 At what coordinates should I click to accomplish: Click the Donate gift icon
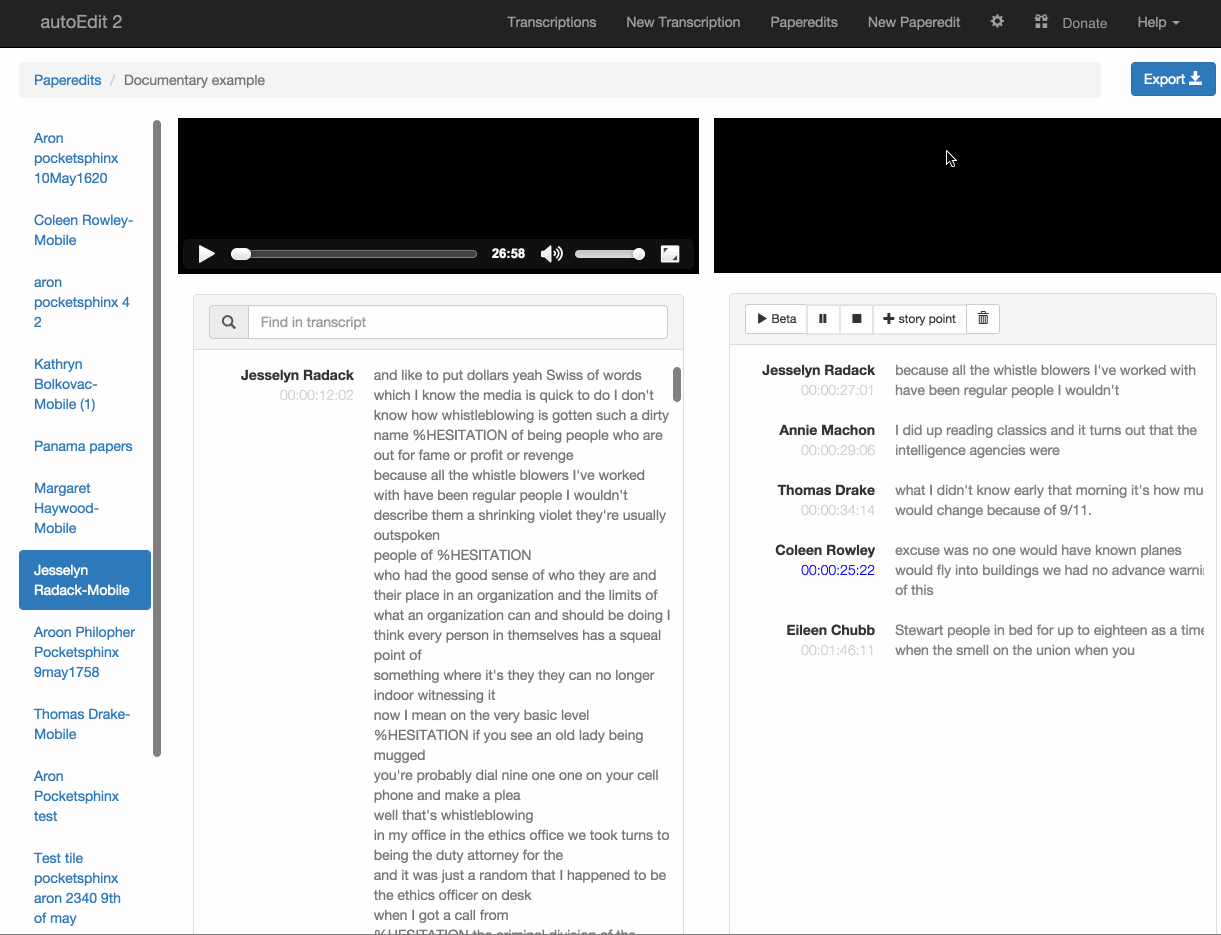coord(1041,22)
